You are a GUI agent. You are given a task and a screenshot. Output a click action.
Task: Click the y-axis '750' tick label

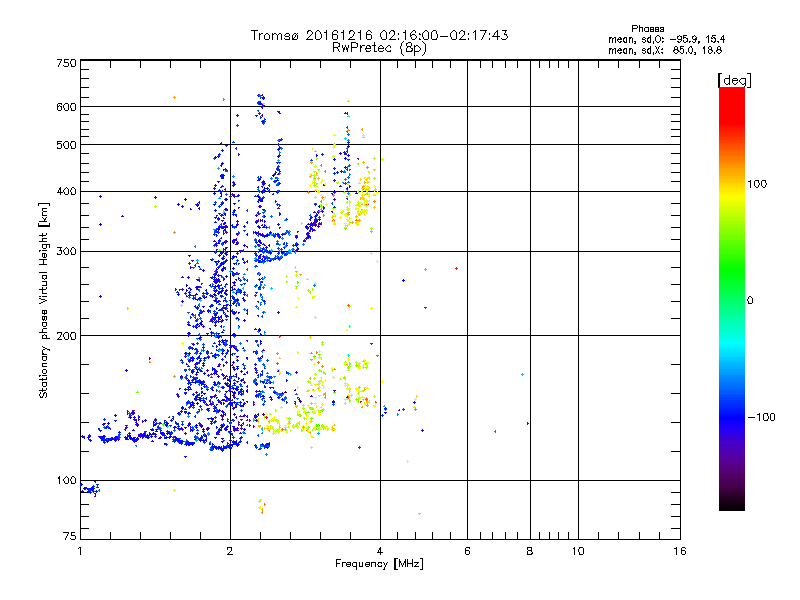[66, 63]
